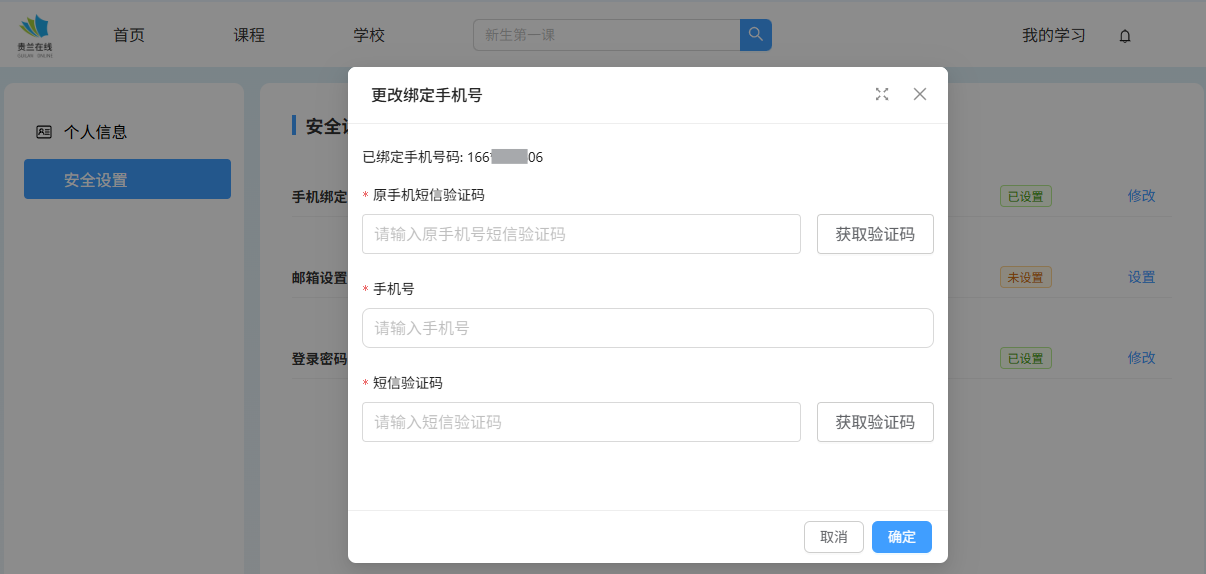This screenshot has width=1206, height=574.
Task: Get verification code for new phone
Action: [x=875, y=422]
